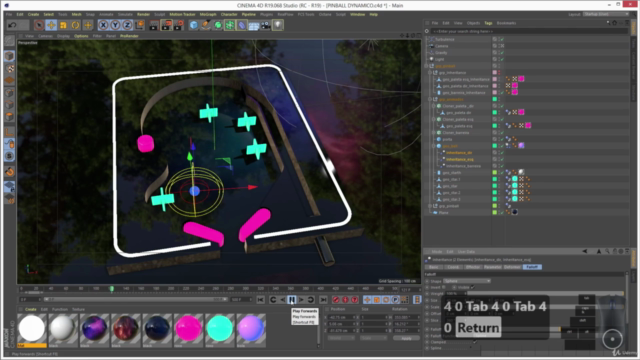
Task: Open the Character menu
Action: pos(229,14)
